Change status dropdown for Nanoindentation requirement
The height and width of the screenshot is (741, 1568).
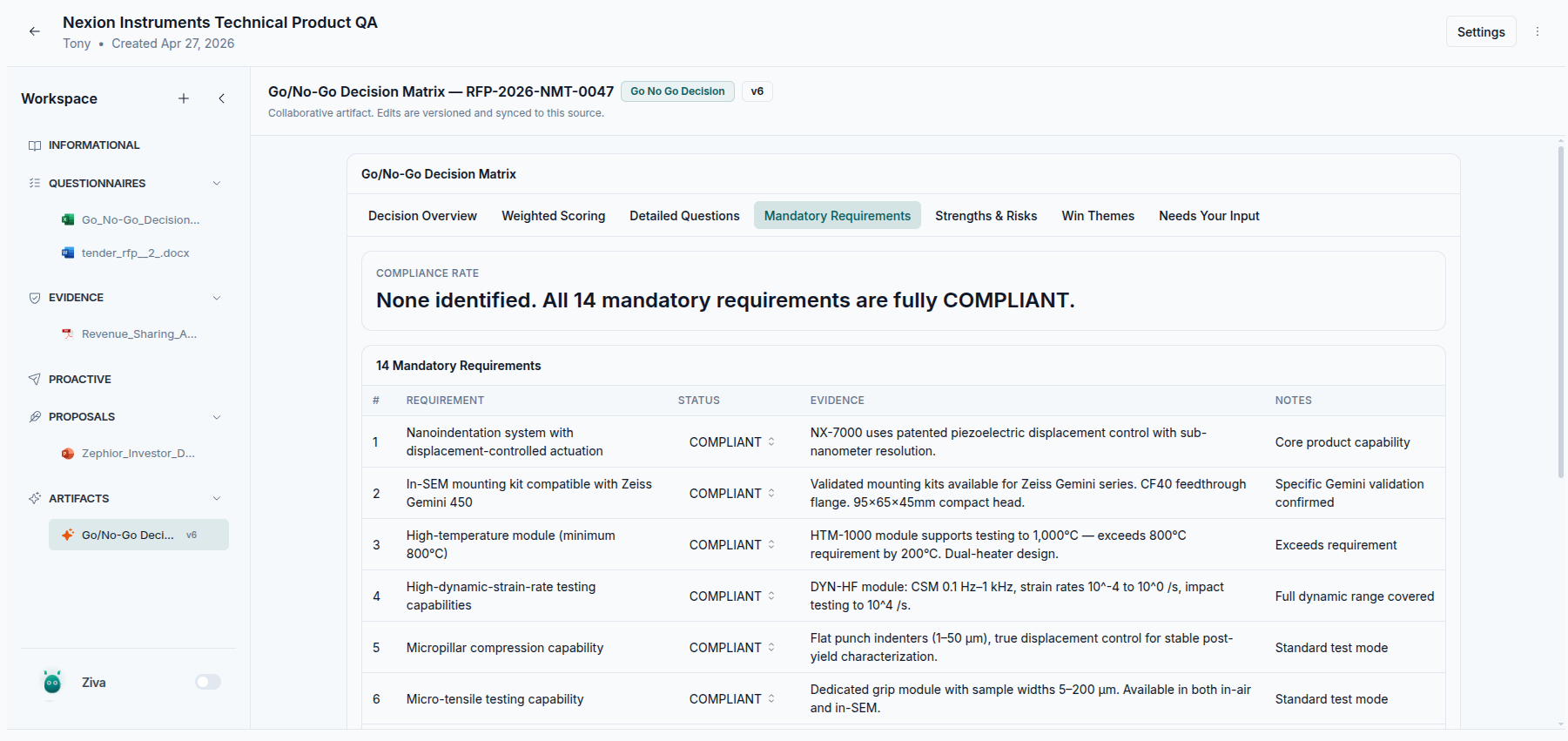731,442
